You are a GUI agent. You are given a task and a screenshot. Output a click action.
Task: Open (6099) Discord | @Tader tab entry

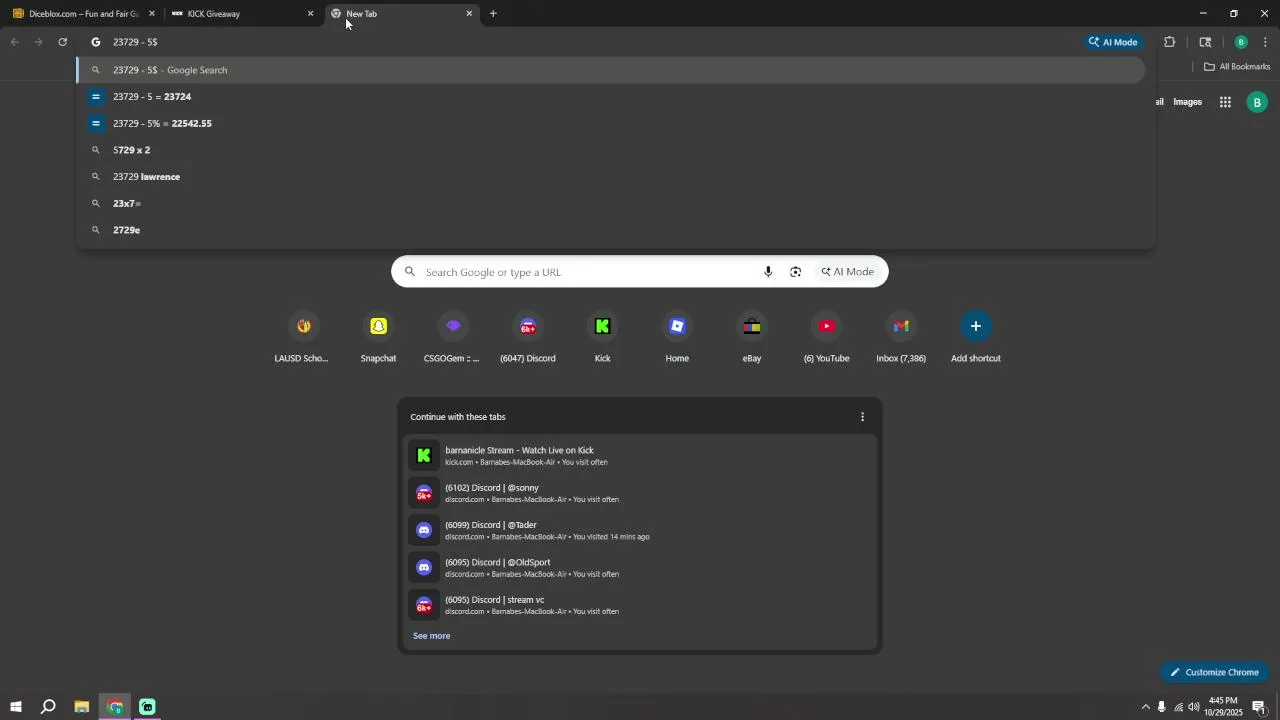[x=640, y=530]
